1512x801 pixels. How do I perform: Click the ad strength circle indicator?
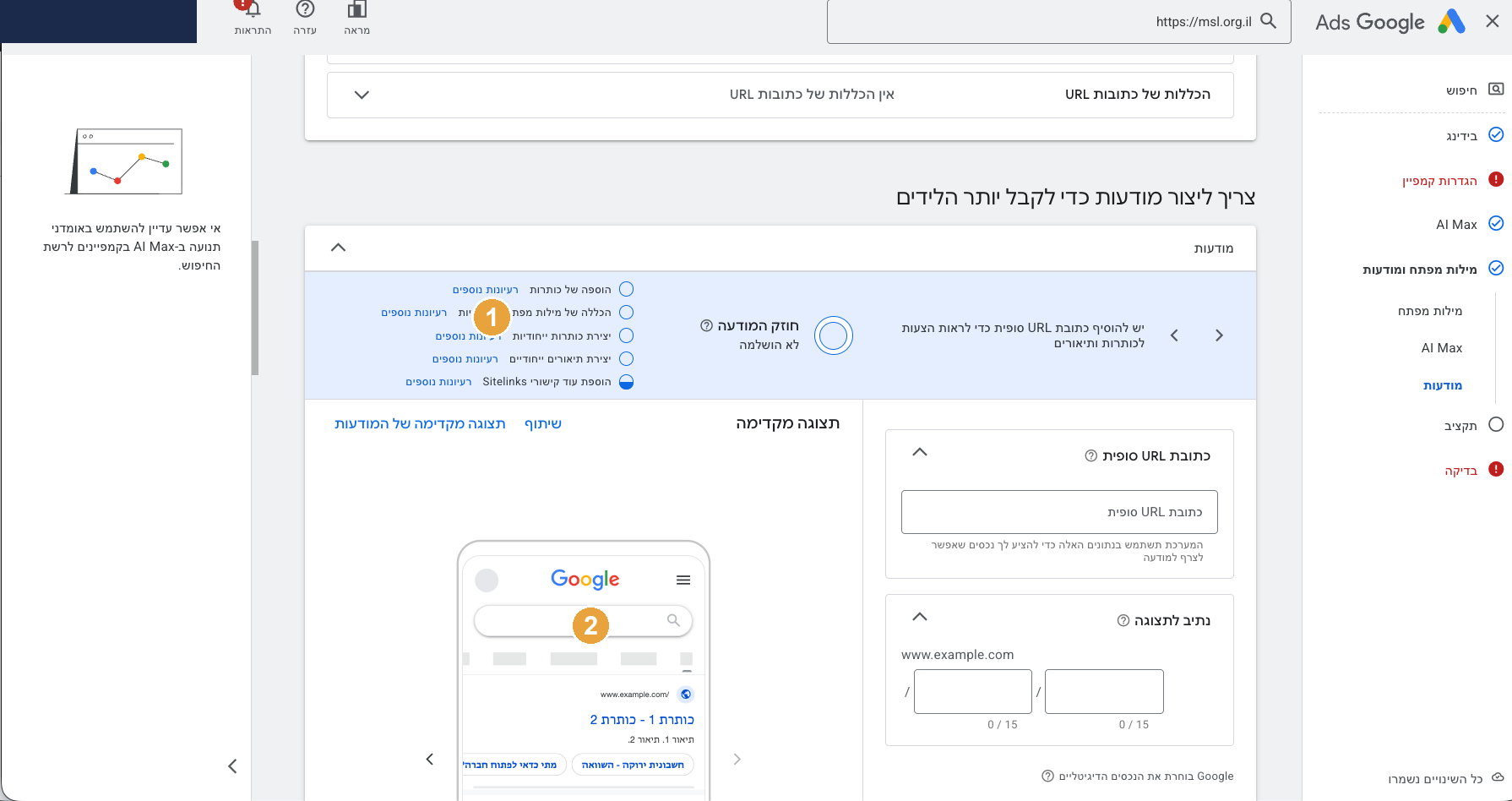[834, 335]
